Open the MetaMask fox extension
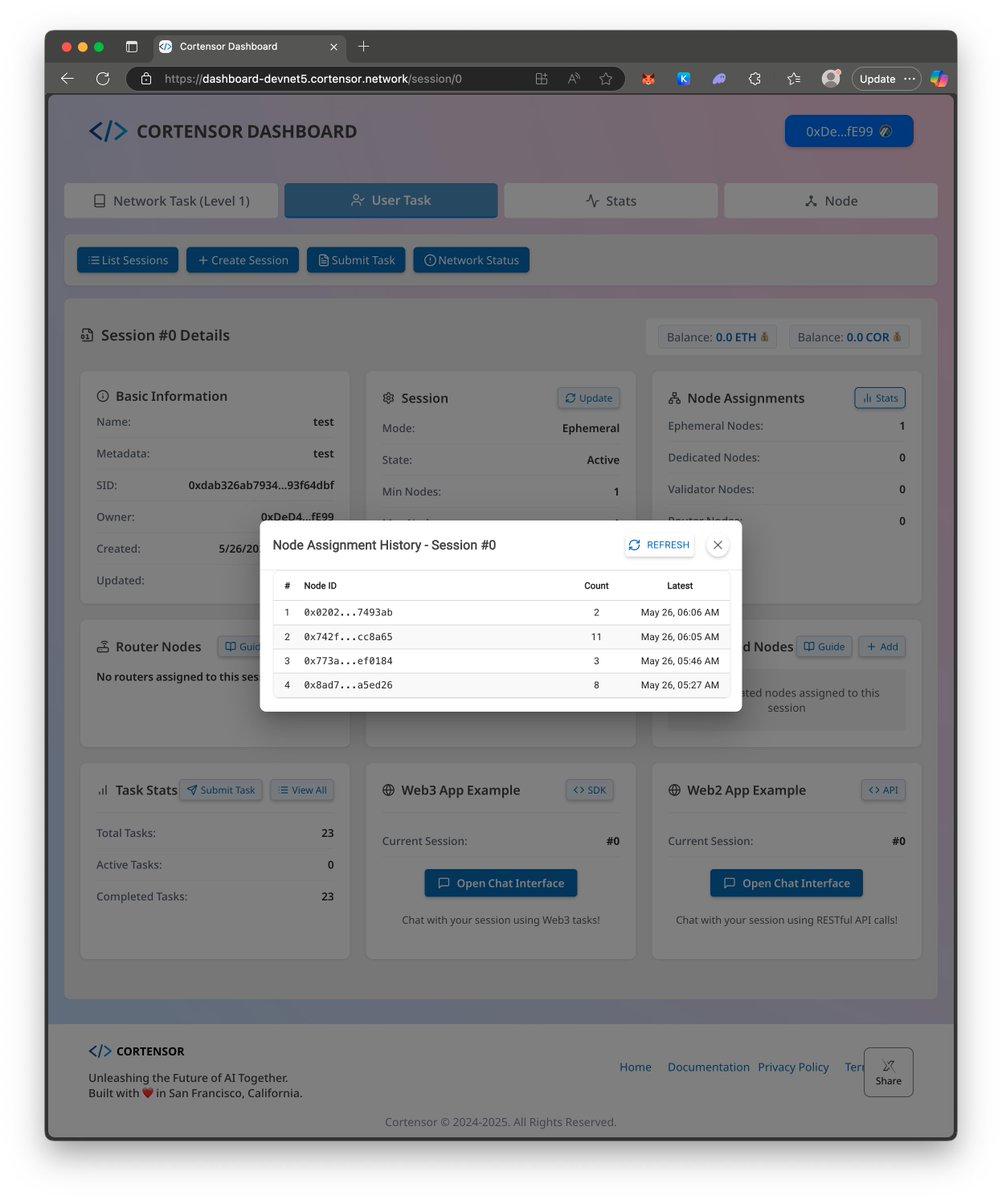Screen dimensions: 1002x1200 click(648, 78)
